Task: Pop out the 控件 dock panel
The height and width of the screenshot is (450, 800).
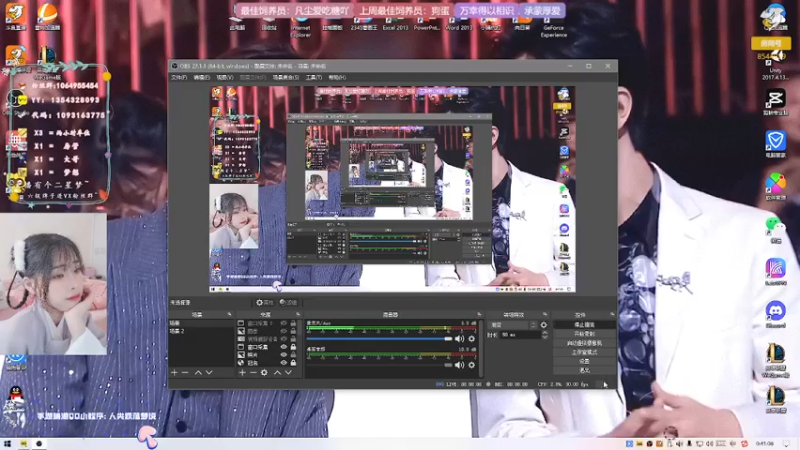Action: 612,314
